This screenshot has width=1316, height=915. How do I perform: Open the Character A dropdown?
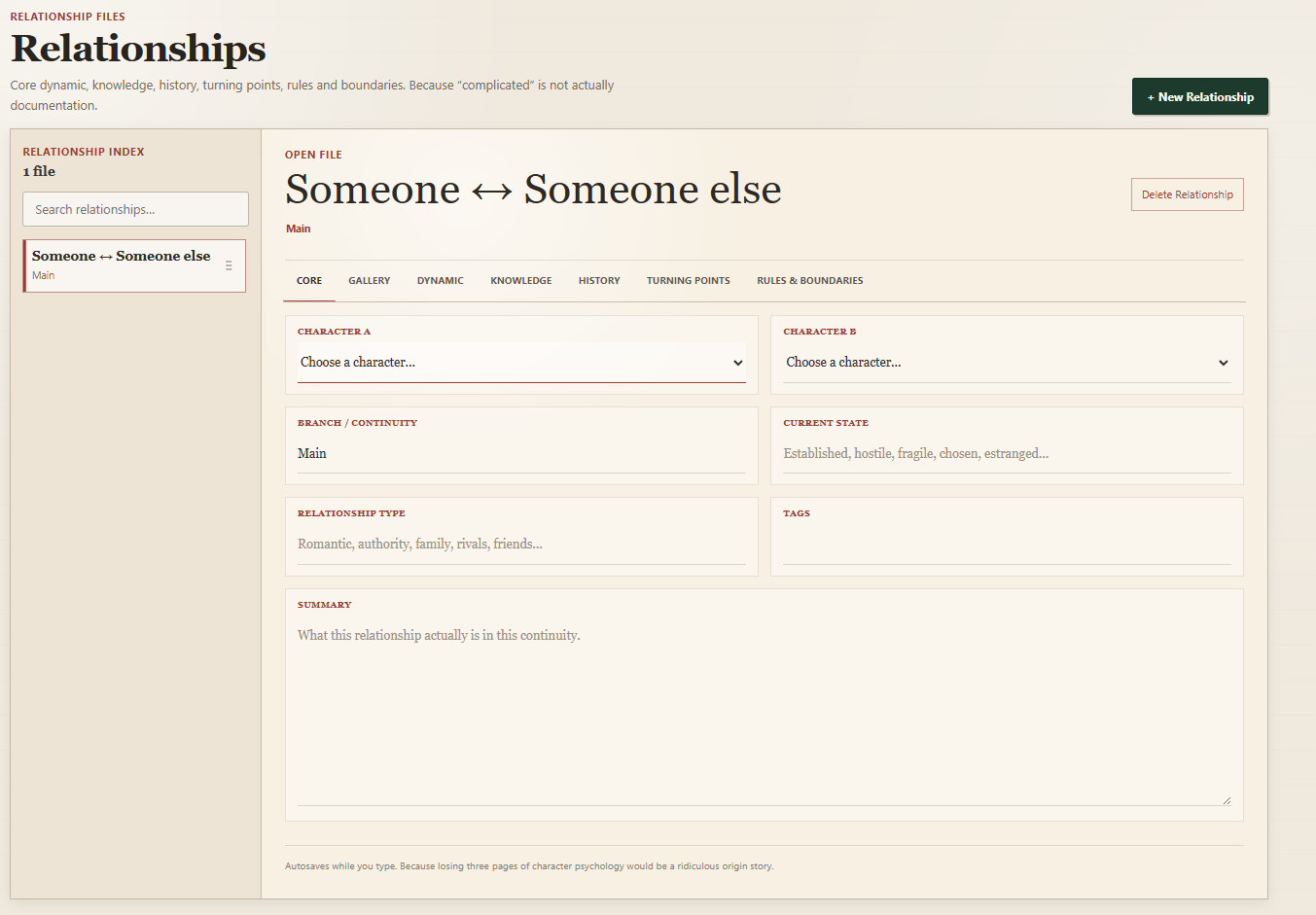click(x=521, y=363)
